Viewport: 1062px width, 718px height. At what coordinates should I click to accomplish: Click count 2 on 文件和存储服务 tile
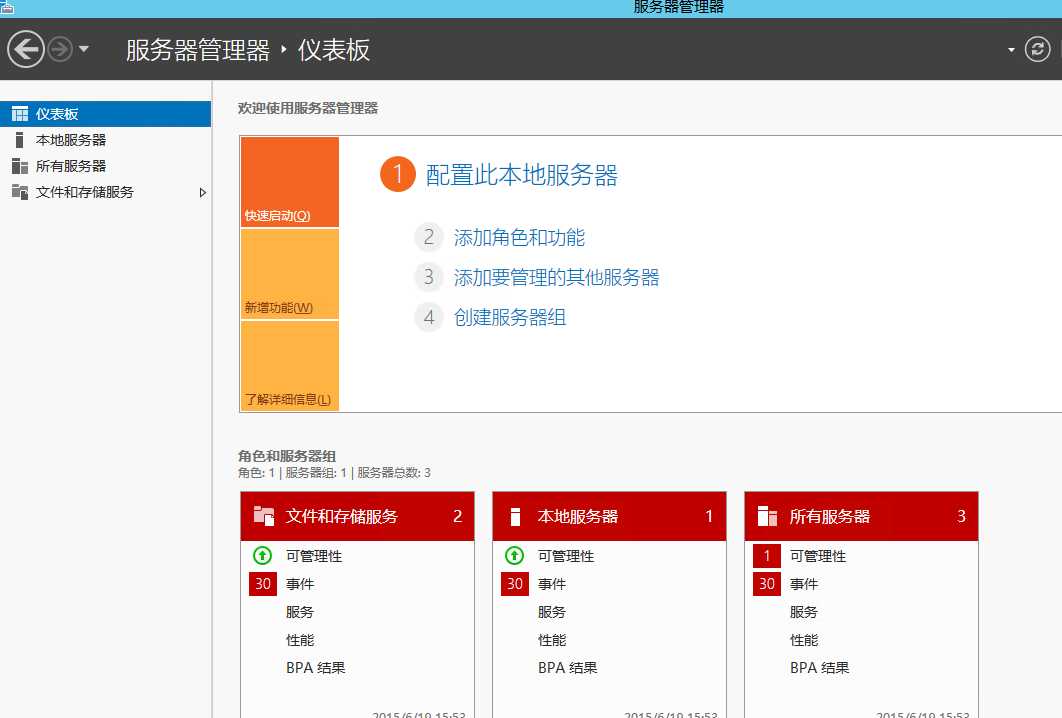point(457,516)
